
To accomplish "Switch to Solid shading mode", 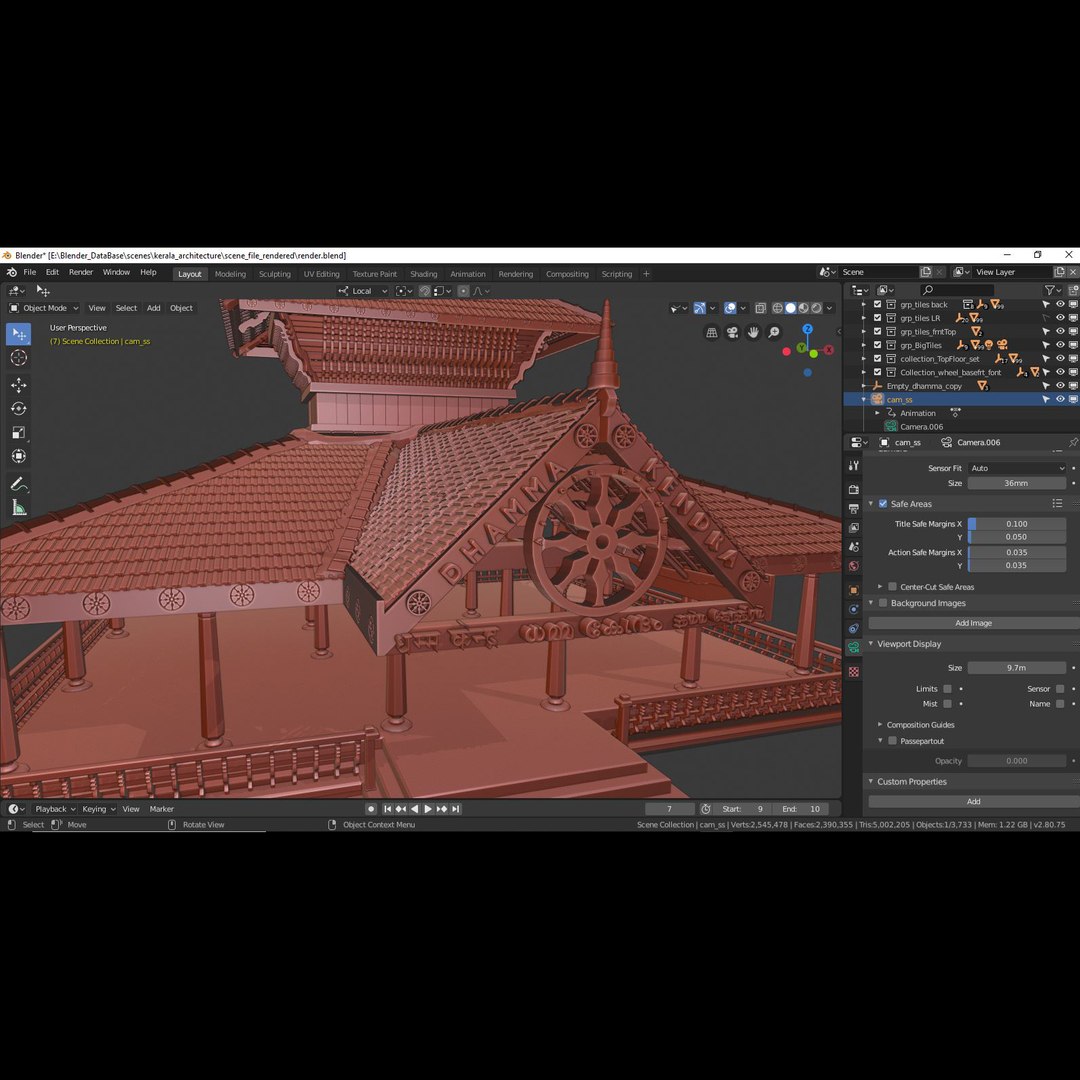I will tap(791, 308).
